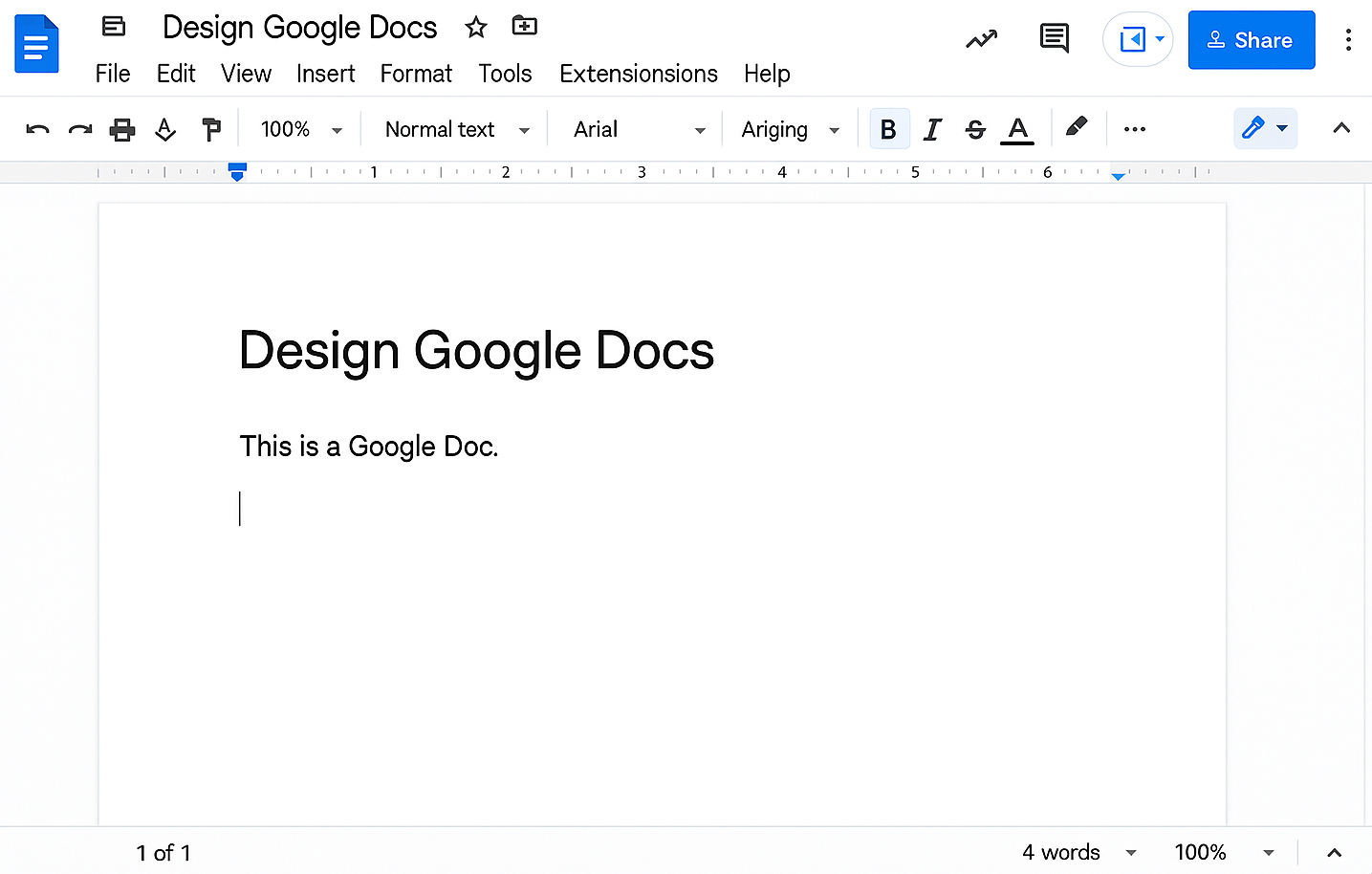Viewport: 1372px width, 874px height.
Task: Click the Redo icon
Action: coord(79,128)
